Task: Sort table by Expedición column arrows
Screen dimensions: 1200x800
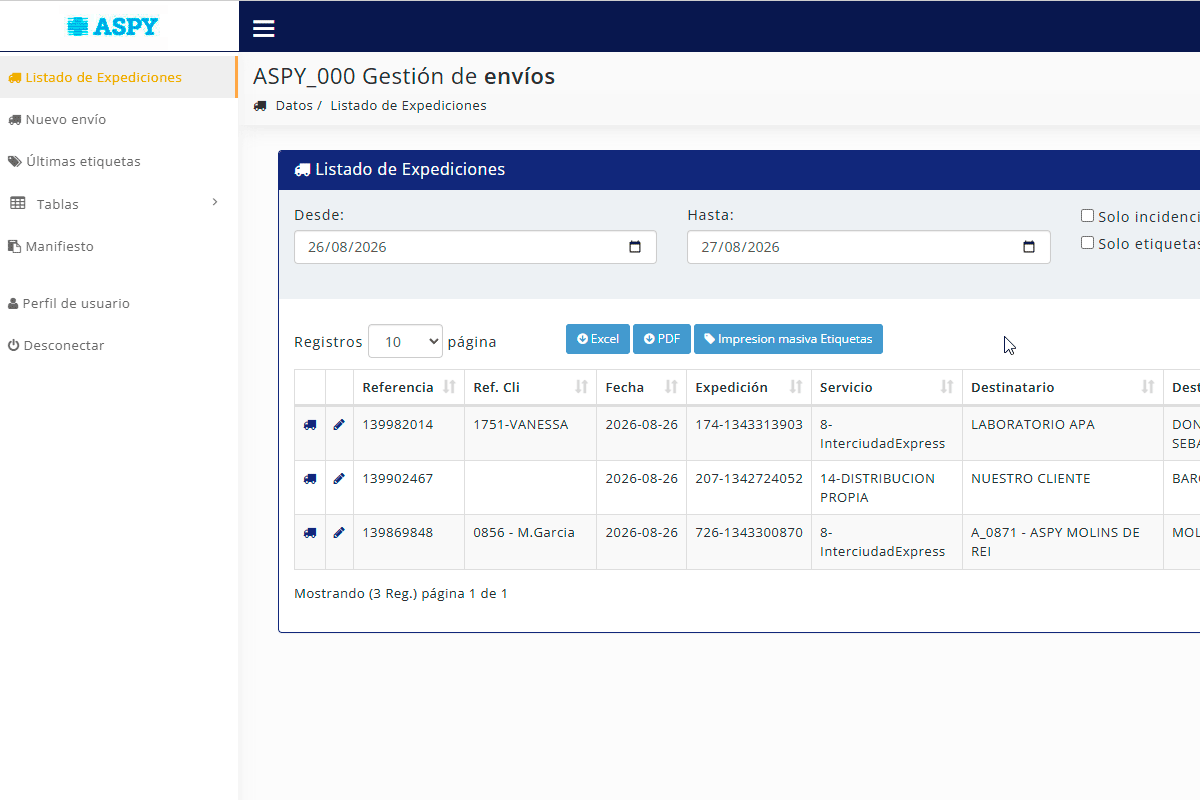Action: [797, 387]
